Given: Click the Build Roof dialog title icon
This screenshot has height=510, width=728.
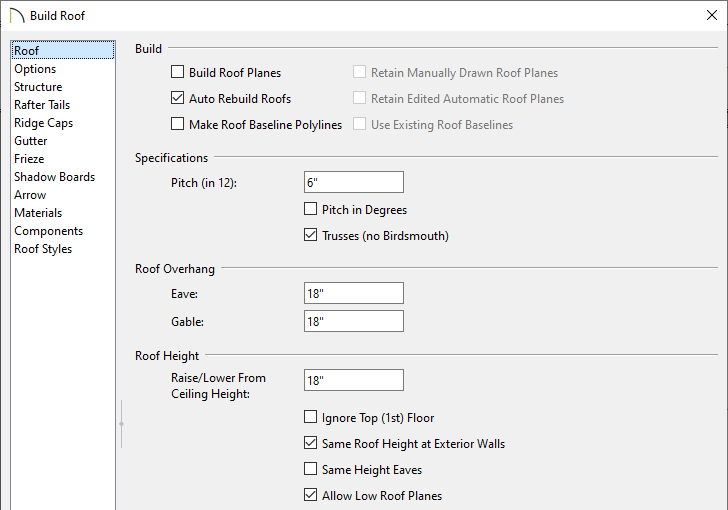Looking at the screenshot, I should 17,15.
